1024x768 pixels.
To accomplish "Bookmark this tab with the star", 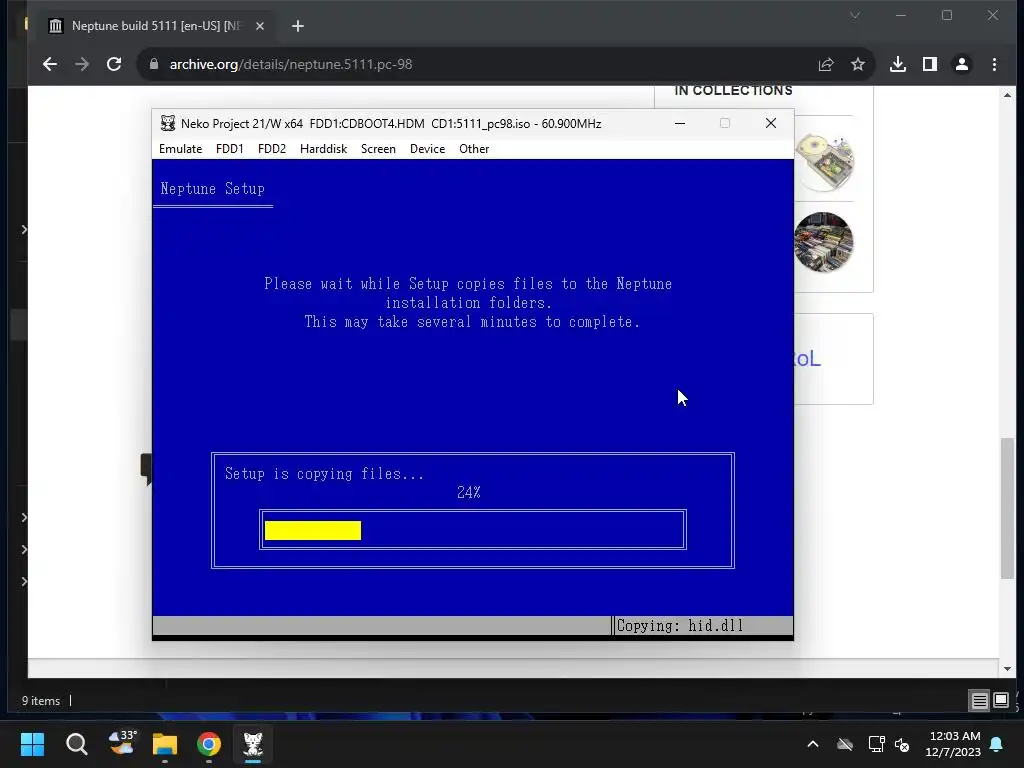I will point(857,64).
